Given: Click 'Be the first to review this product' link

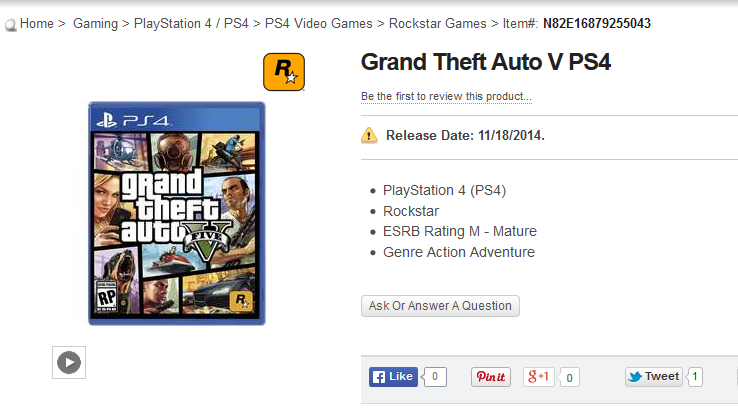Looking at the screenshot, I should (446, 96).
